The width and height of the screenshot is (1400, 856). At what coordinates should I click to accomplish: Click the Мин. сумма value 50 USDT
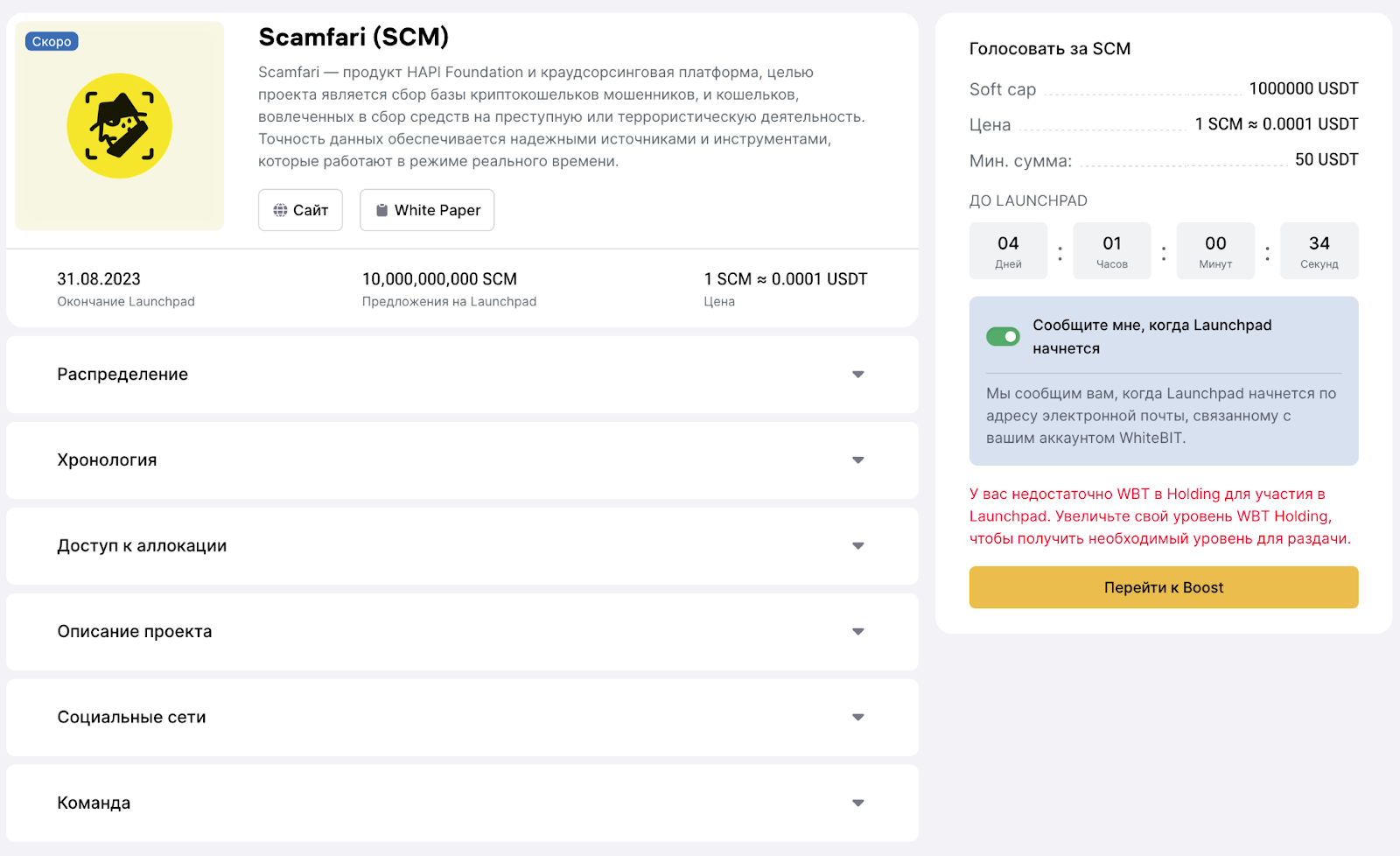tap(1326, 159)
